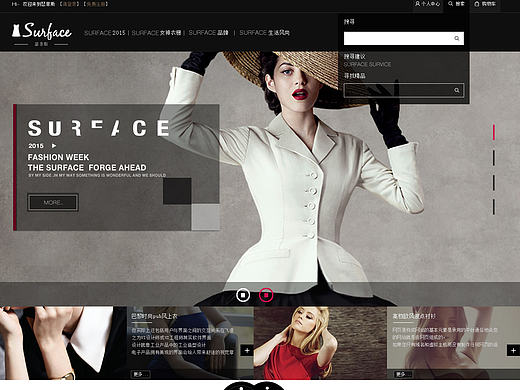Click magnifier icon in dark search box
The height and width of the screenshot is (390, 520).
click(457, 90)
